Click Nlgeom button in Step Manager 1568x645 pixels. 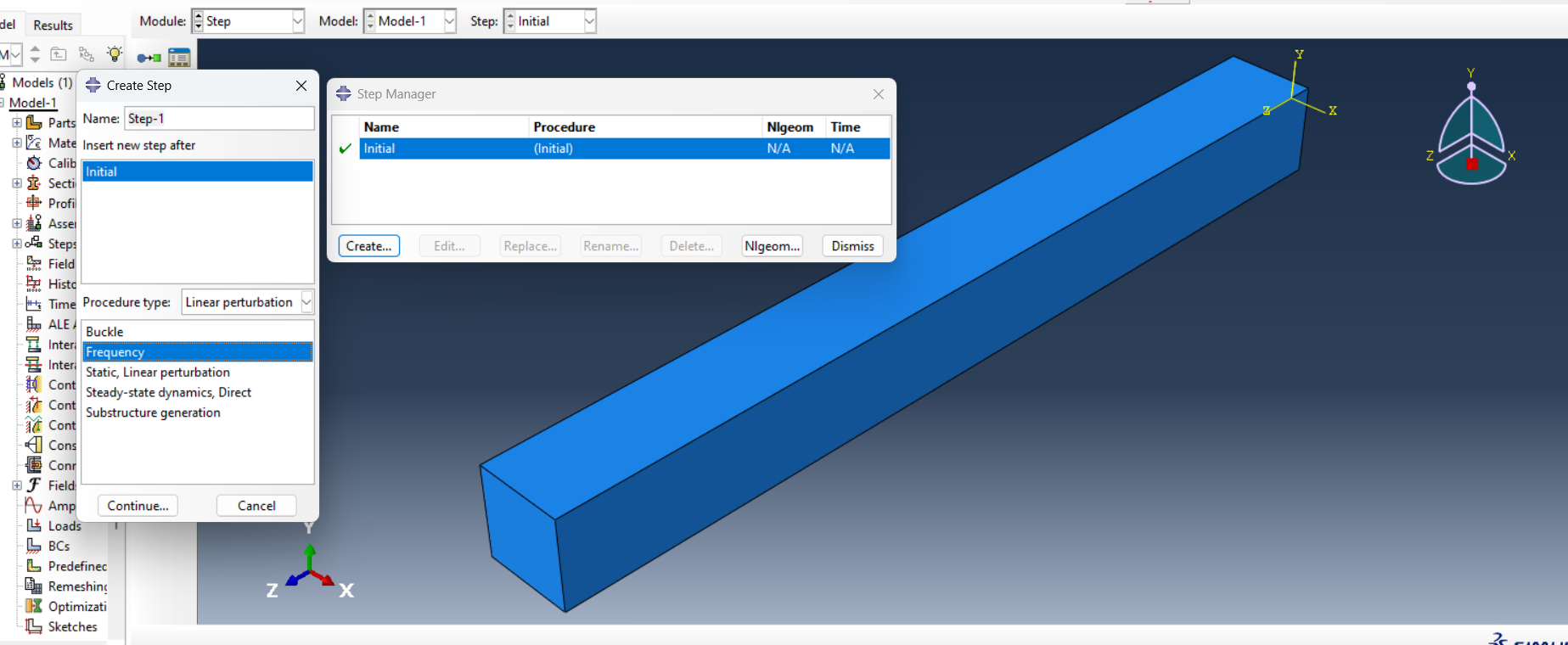(x=772, y=246)
